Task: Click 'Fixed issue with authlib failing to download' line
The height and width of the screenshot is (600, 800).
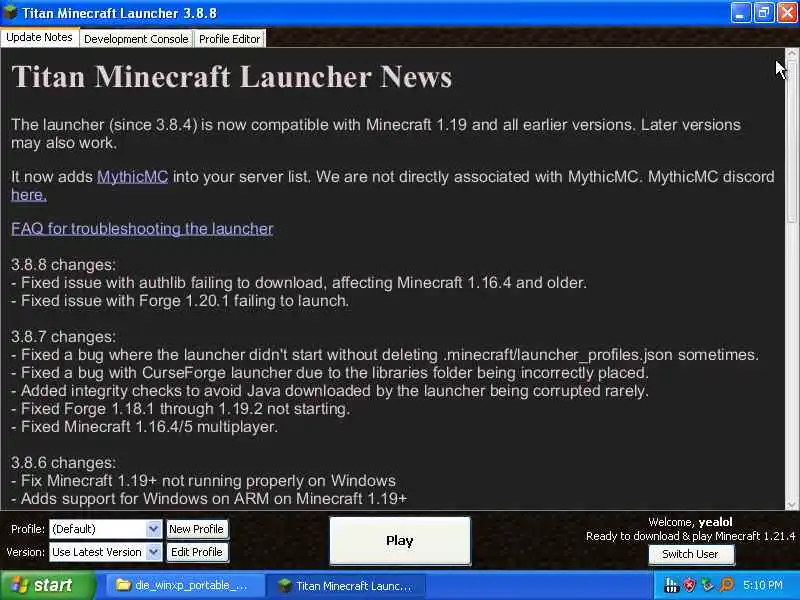Action: 299,283
